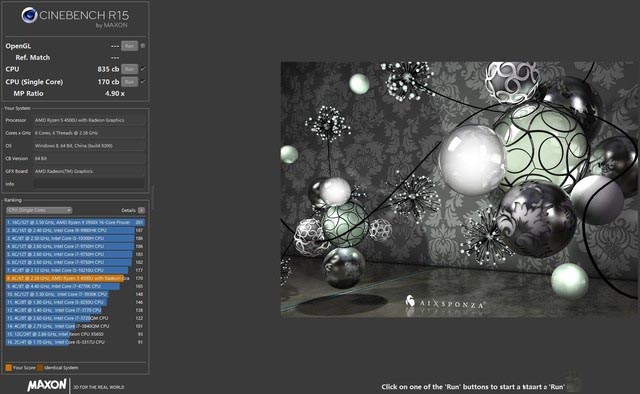Click the orange Your Score legend swatch
640x394 pixels.
[x=9, y=367]
